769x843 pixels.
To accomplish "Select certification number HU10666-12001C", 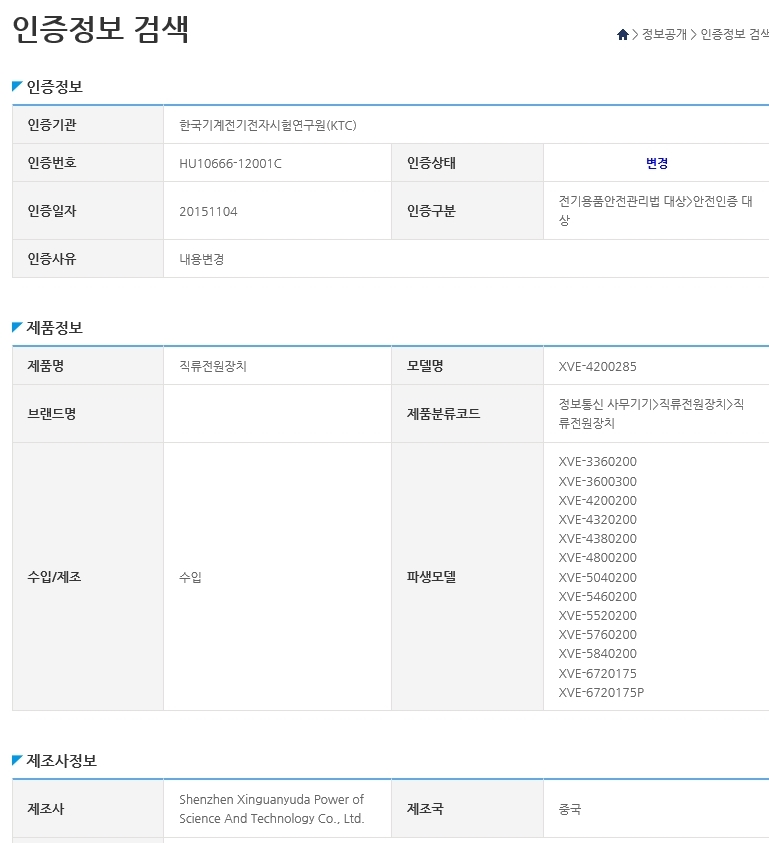I will click(x=230, y=163).
